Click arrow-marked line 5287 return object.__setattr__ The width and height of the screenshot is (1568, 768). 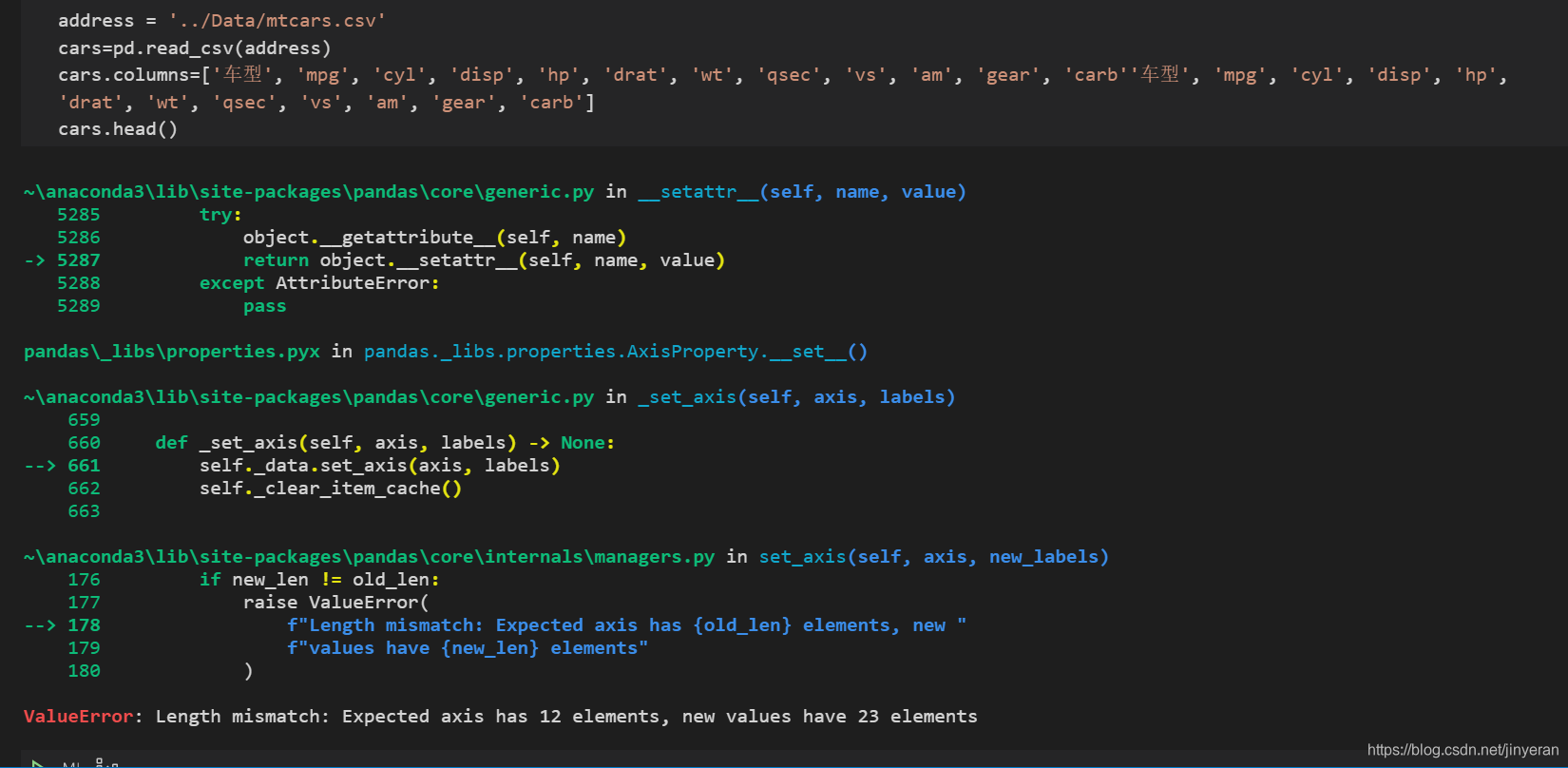click(374, 260)
